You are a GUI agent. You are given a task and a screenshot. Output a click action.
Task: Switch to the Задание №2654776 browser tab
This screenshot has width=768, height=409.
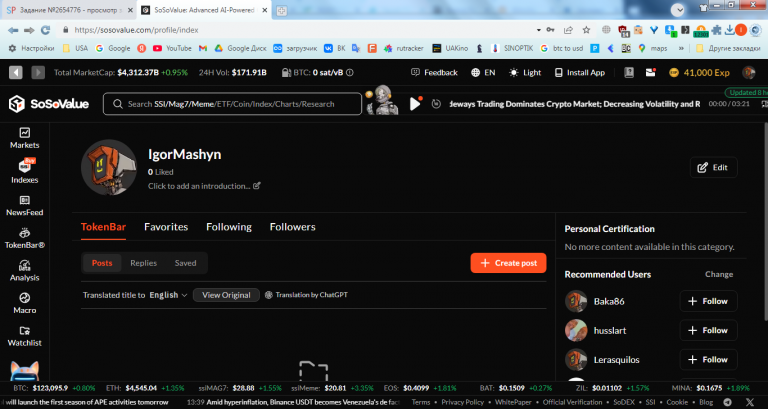(69, 10)
